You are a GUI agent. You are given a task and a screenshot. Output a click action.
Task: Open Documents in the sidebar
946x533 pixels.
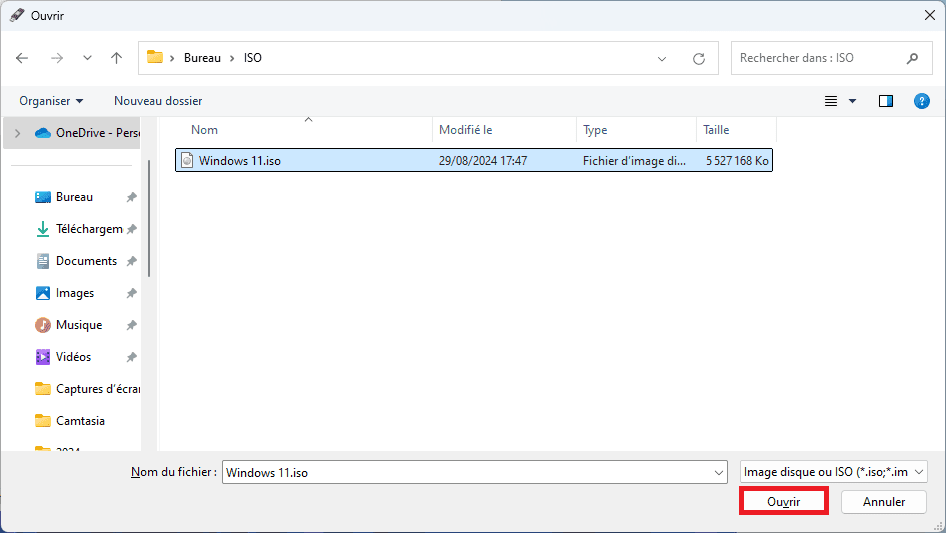pos(86,261)
